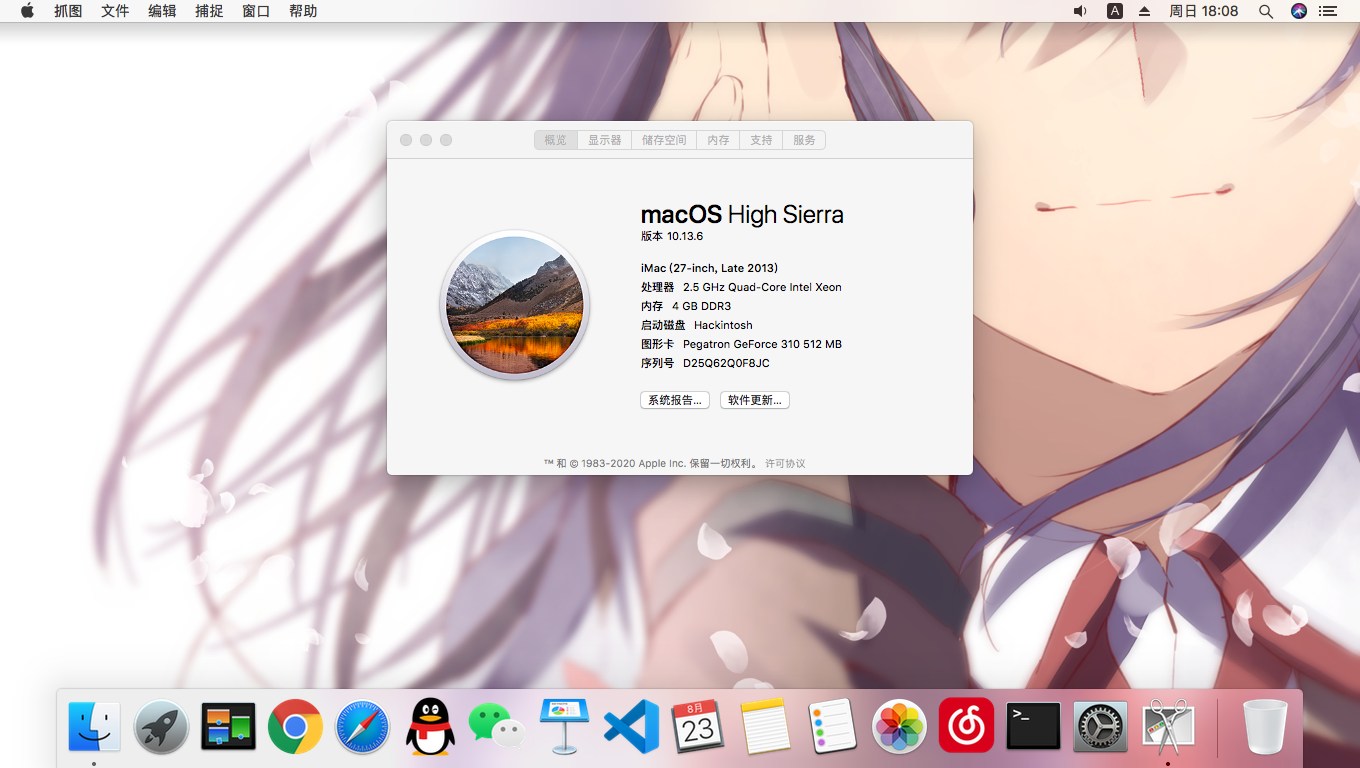The height and width of the screenshot is (768, 1360).
Task: Click the Apple Inc. copyright notice
Action: pyautogui.click(x=650, y=464)
